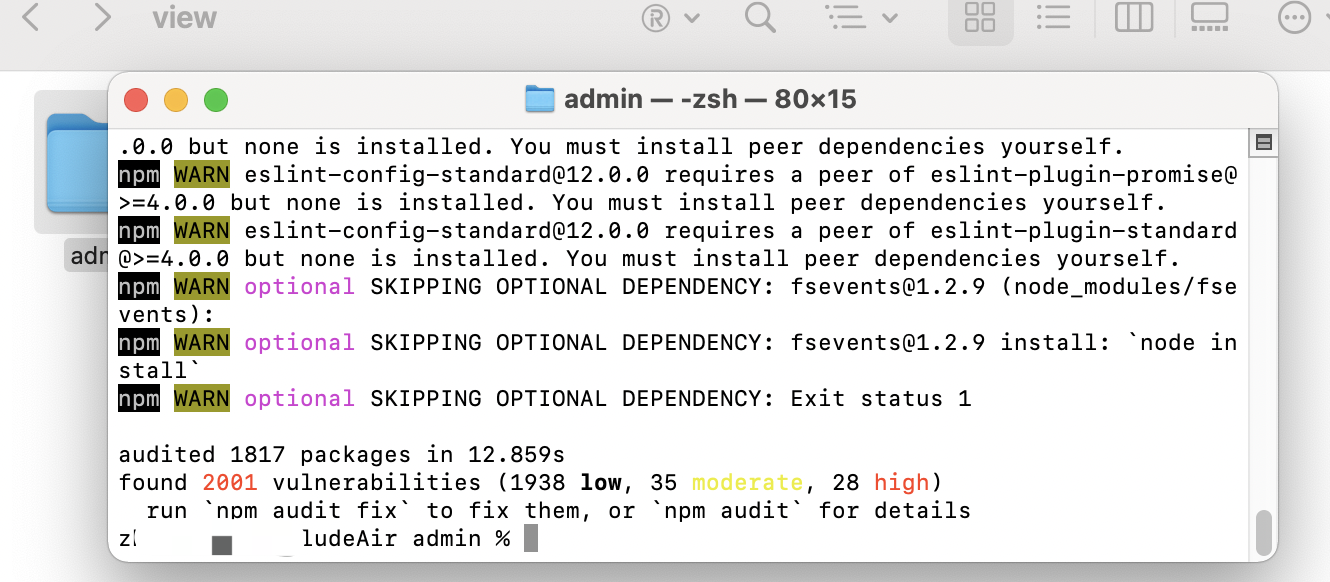1330x582 pixels.
Task: Zoom the Terminal with green button
Action: (216, 100)
